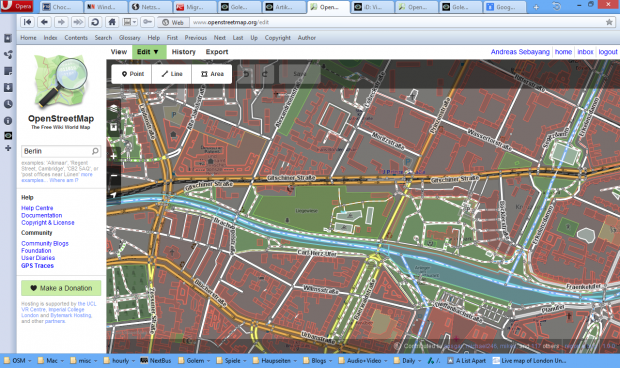Click the OpenStreetMap logo image
Viewport: 620px width, 368px height.
[x=61, y=81]
